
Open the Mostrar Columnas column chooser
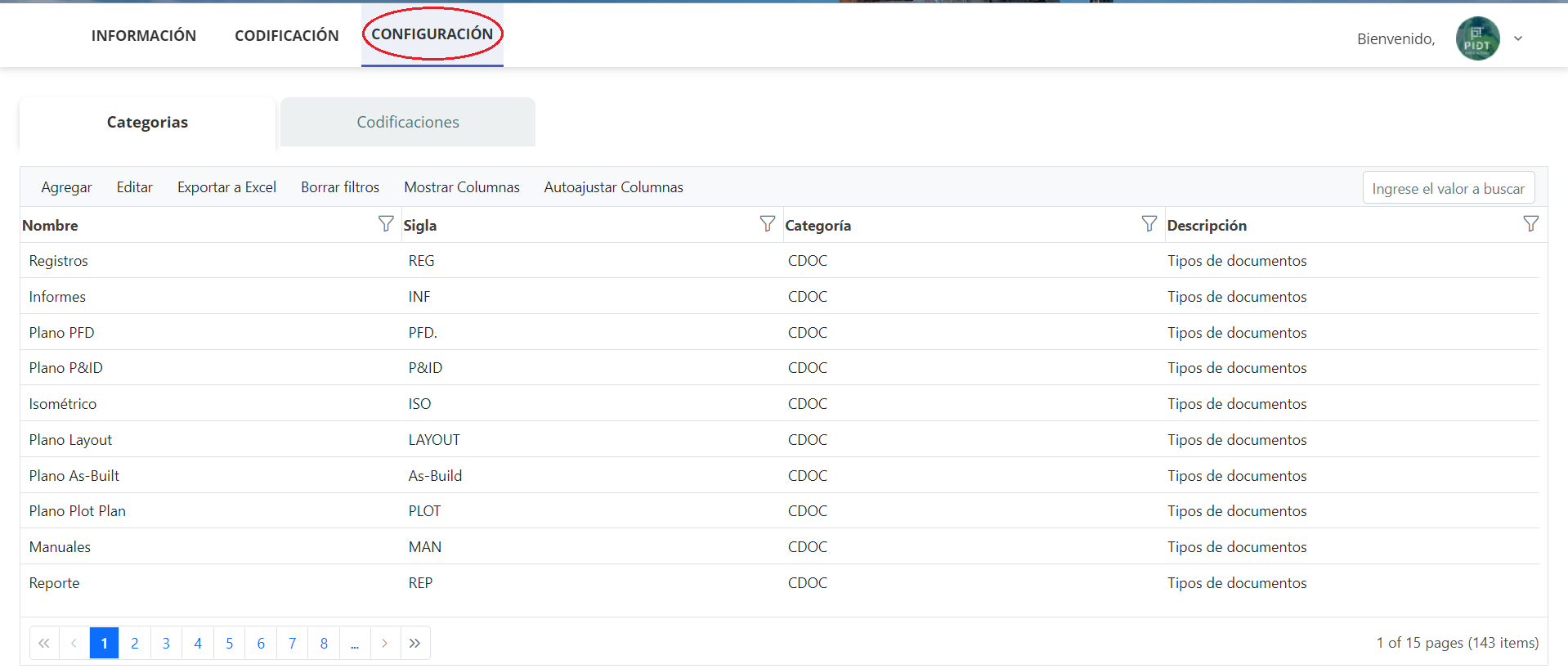point(461,187)
